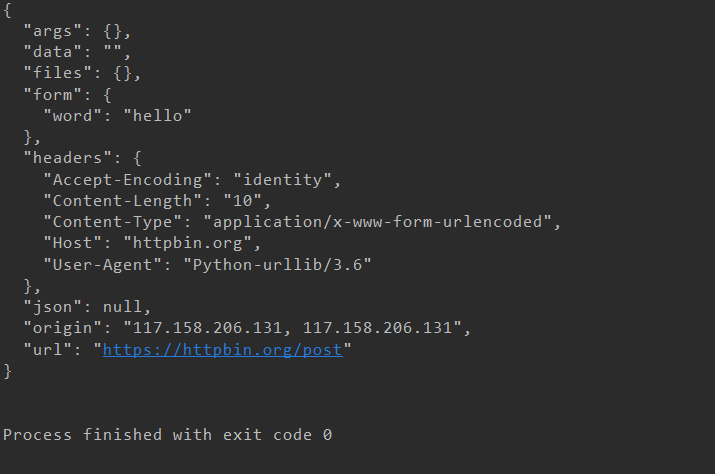Click the "data" key line
Screen dimensions: 715x474
pos(77,52)
